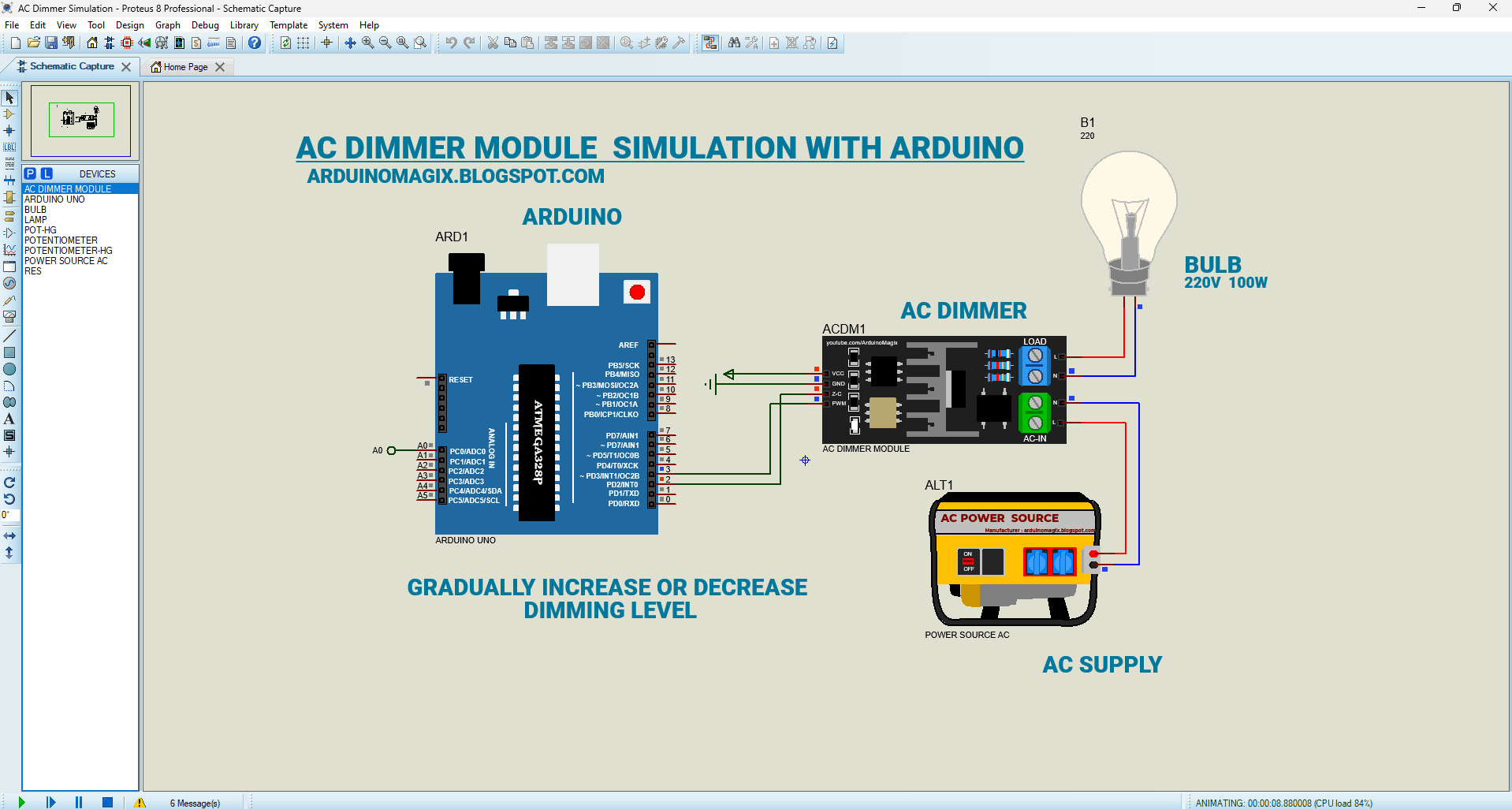Save the project with floppy icon
Image resolution: width=1512 pixels, height=809 pixels.
[x=50, y=43]
